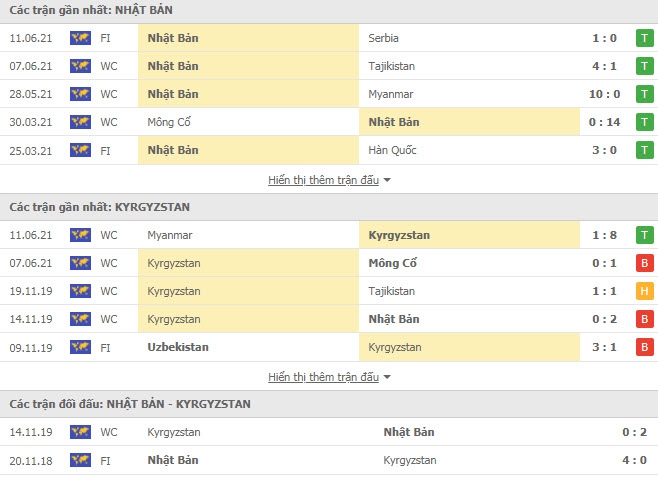Click the red B badge on the Kyrgyzstan 0 : 1 Mông Cổ row
This screenshot has width=658, height=479.
coord(645,263)
